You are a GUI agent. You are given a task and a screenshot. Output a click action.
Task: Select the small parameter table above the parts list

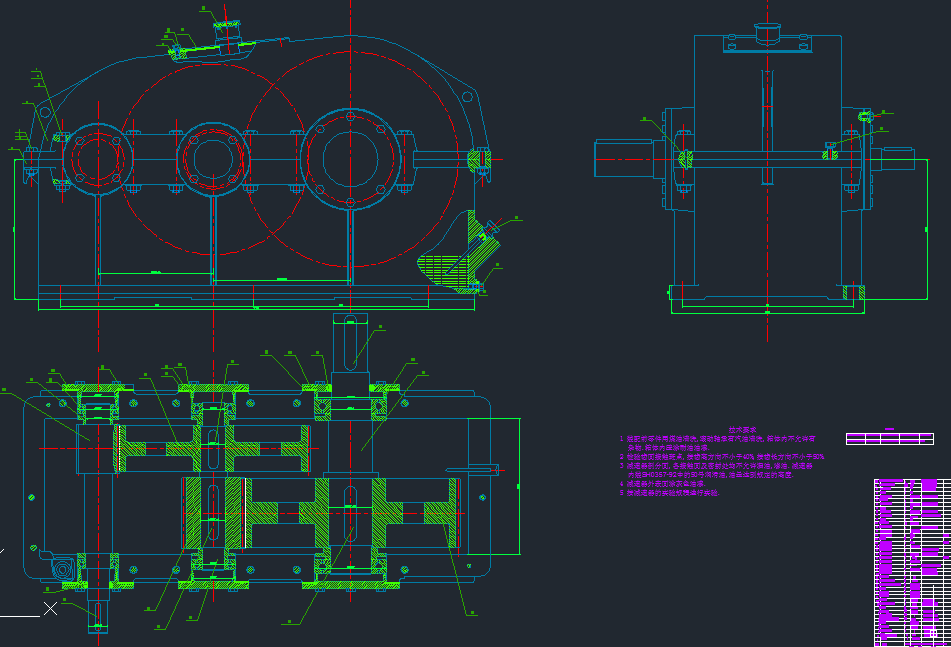pyautogui.click(x=890, y=438)
